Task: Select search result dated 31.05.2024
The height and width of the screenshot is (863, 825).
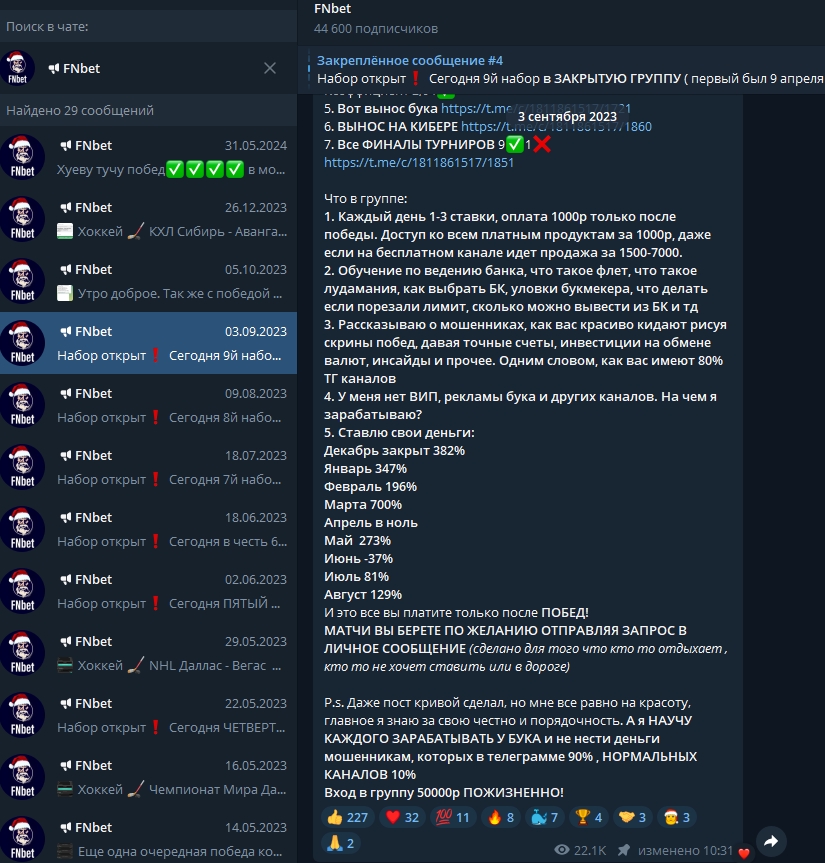Action: click(x=149, y=157)
